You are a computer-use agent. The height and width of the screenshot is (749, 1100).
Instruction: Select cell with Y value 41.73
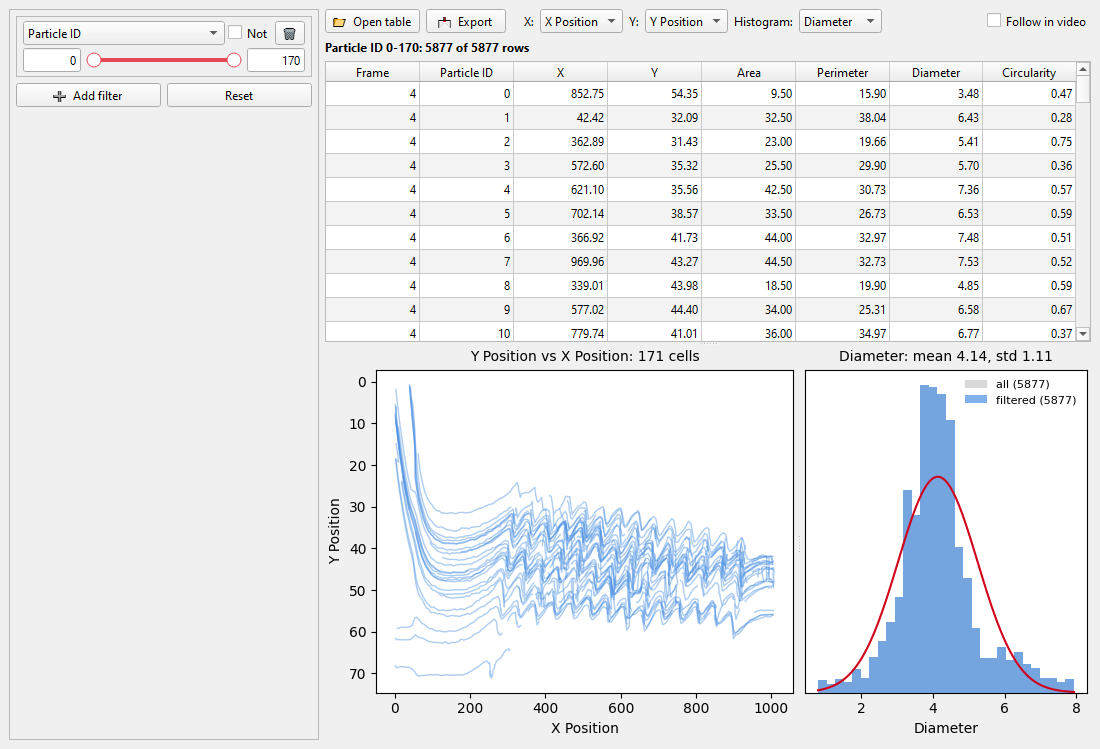point(655,237)
